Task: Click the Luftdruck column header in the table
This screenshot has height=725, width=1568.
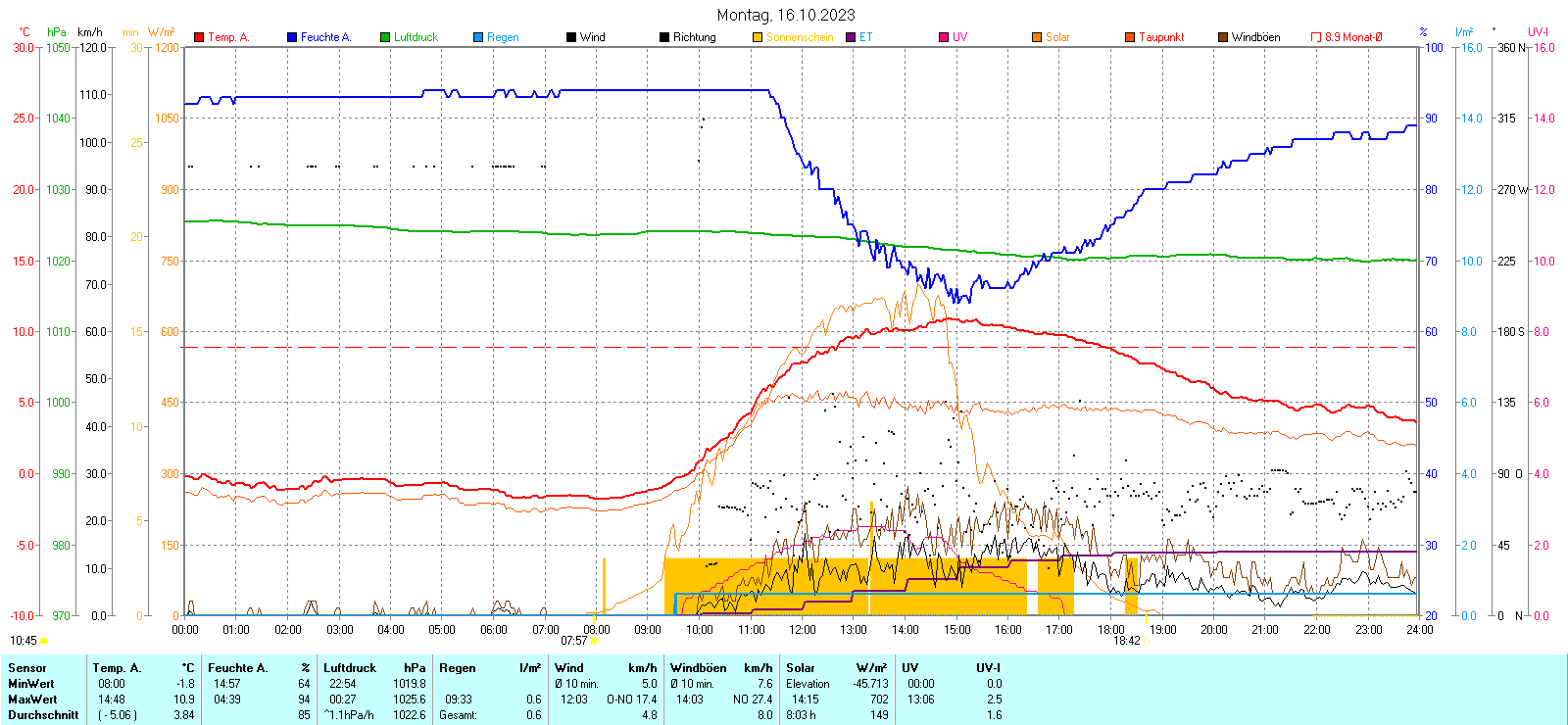Action: (x=350, y=668)
